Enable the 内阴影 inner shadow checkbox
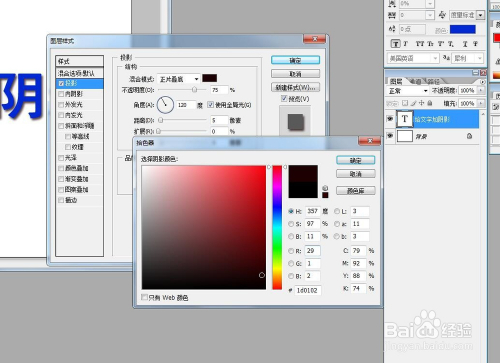Image resolution: width=500 pixels, height=363 pixels. coord(61,94)
